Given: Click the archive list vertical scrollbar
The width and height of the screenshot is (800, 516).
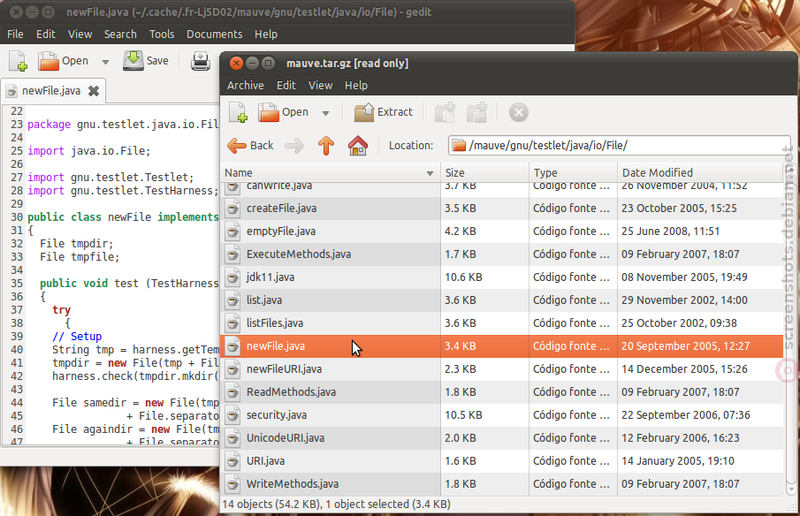Looking at the screenshot, I should (791, 327).
